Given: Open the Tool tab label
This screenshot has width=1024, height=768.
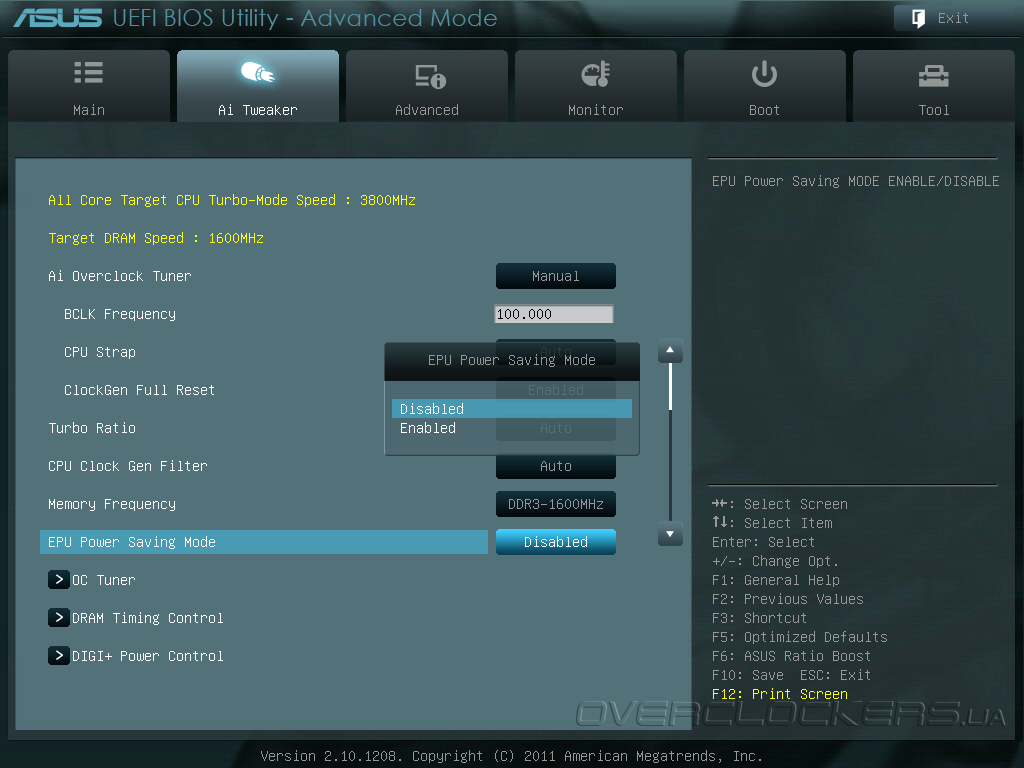Looking at the screenshot, I should (x=934, y=110).
